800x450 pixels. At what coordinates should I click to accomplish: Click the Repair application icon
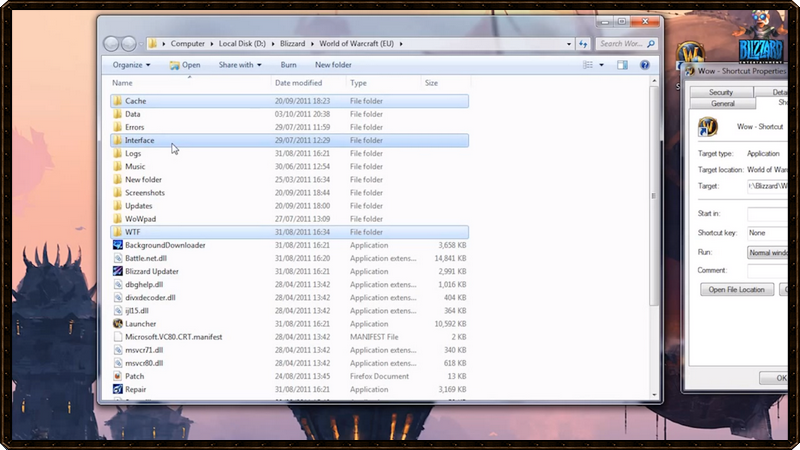[x=117, y=389]
